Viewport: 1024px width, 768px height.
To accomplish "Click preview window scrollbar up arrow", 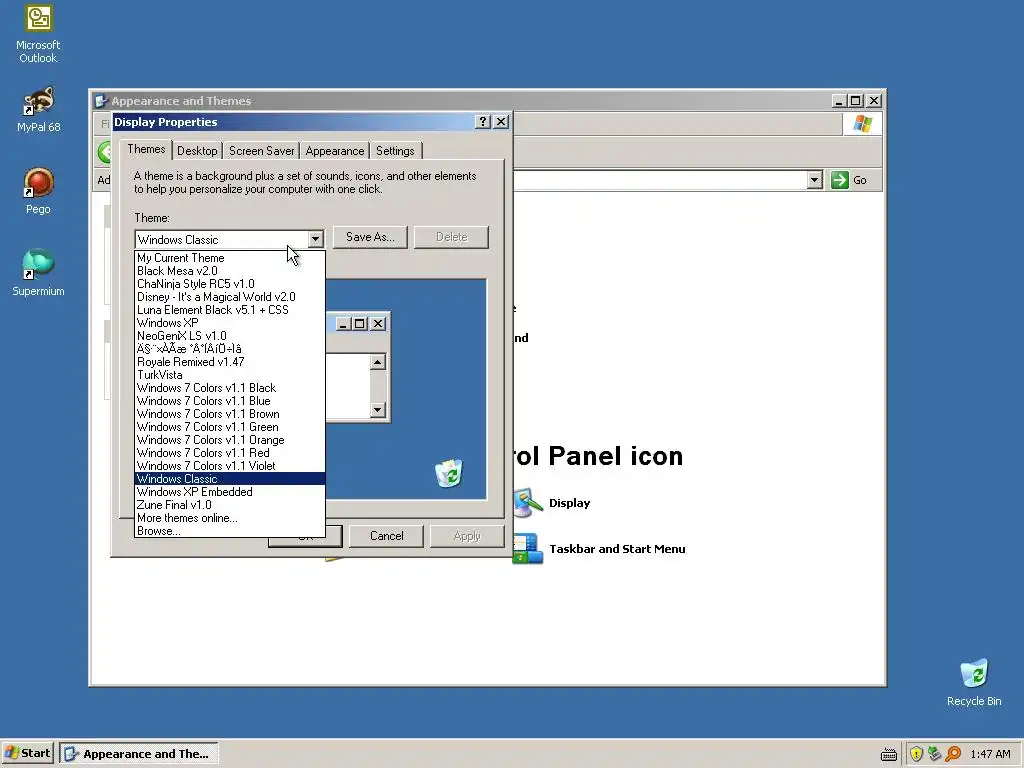I will click(x=377, y=362).
